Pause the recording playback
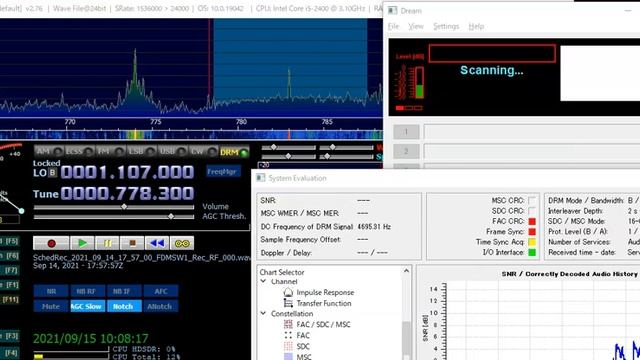 107,243
